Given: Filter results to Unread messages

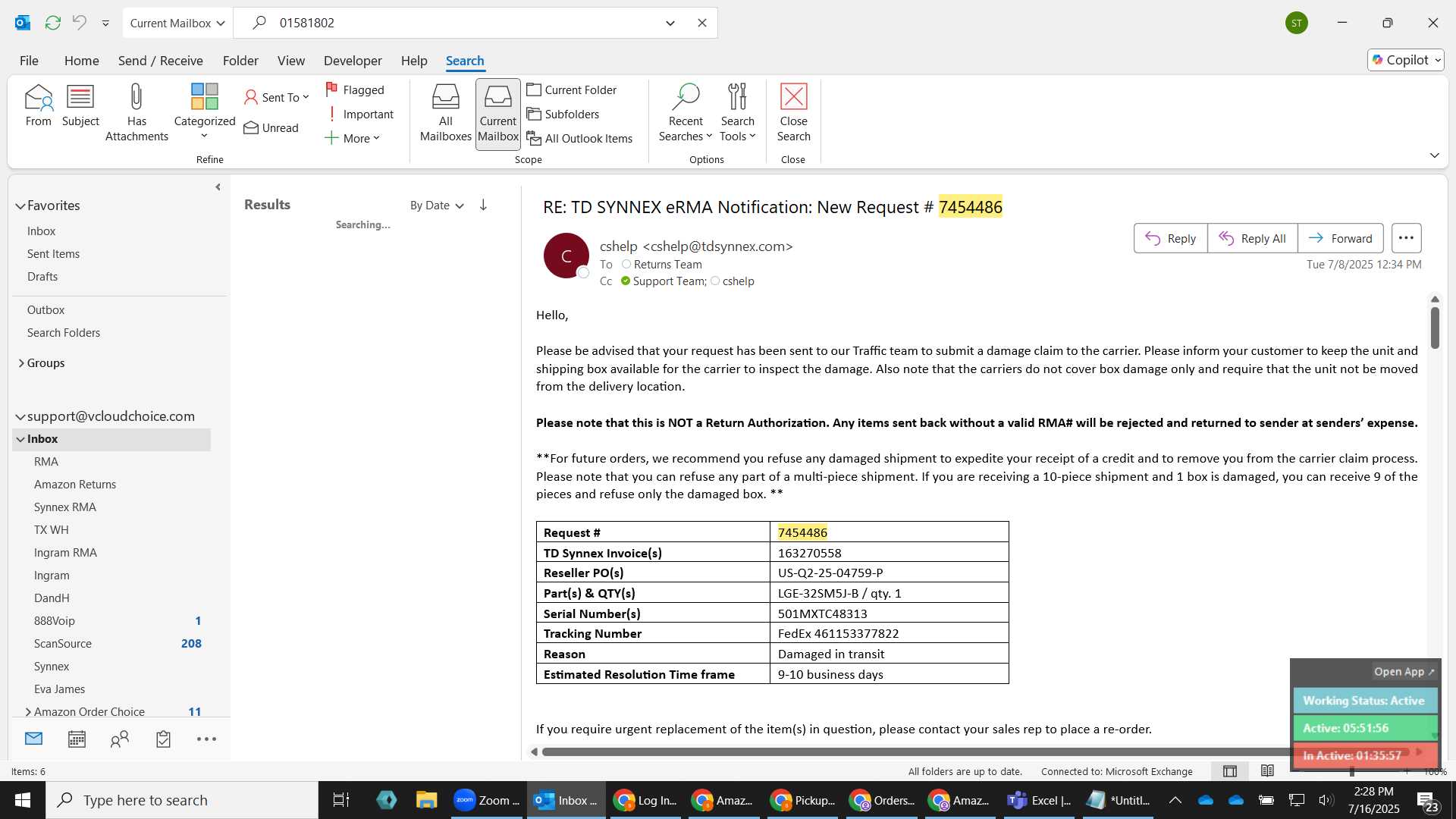Looking at the screenshot, I should click(271, 127).
